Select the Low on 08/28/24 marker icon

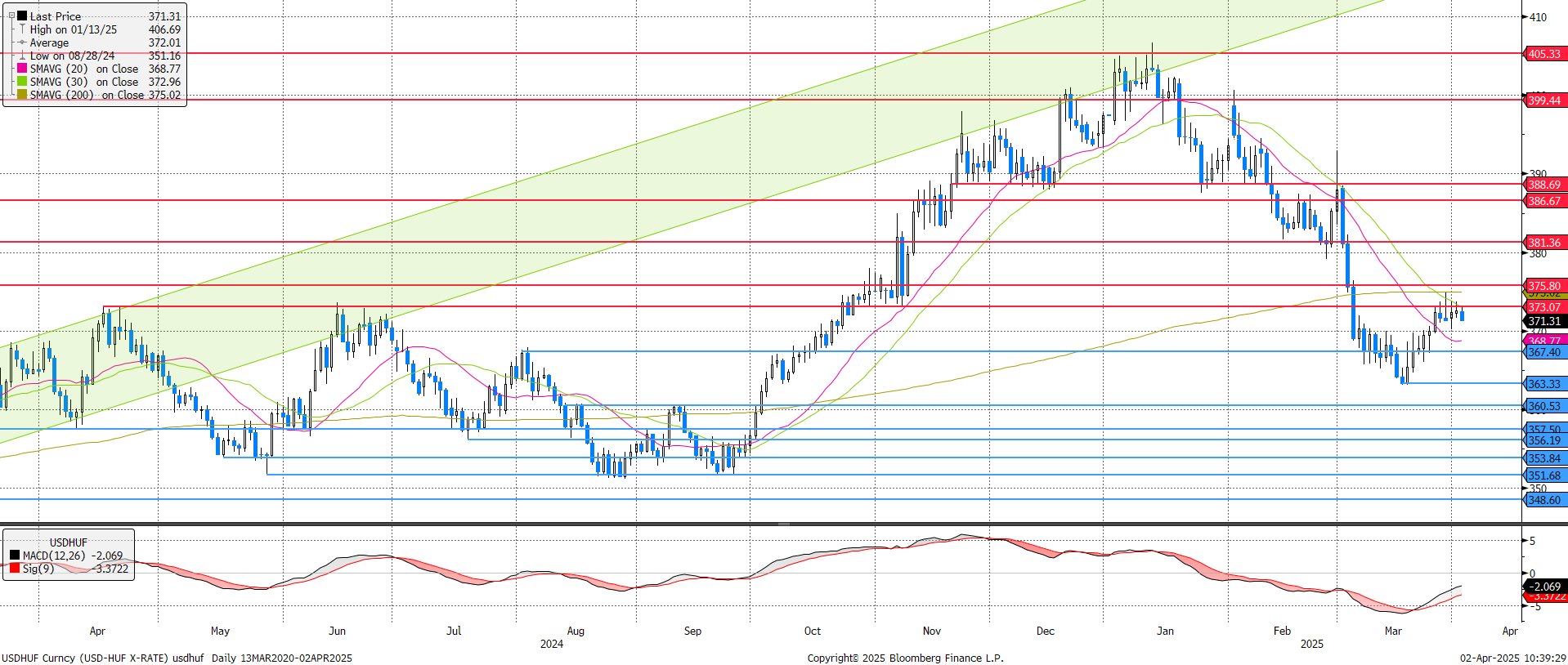pyautogui.click(x=22, y=56)
